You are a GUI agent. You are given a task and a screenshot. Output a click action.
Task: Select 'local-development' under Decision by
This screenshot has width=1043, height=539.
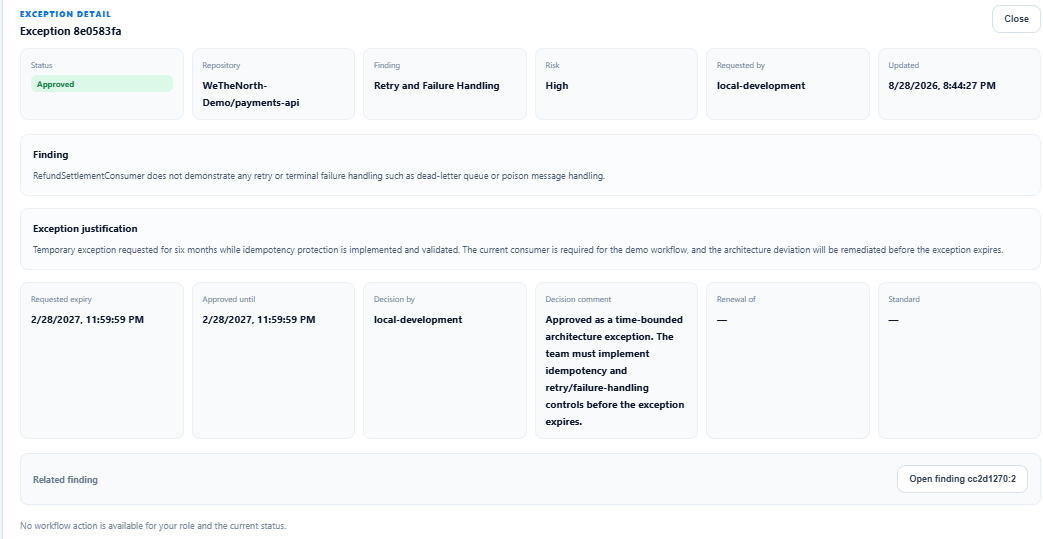point(418,320)
